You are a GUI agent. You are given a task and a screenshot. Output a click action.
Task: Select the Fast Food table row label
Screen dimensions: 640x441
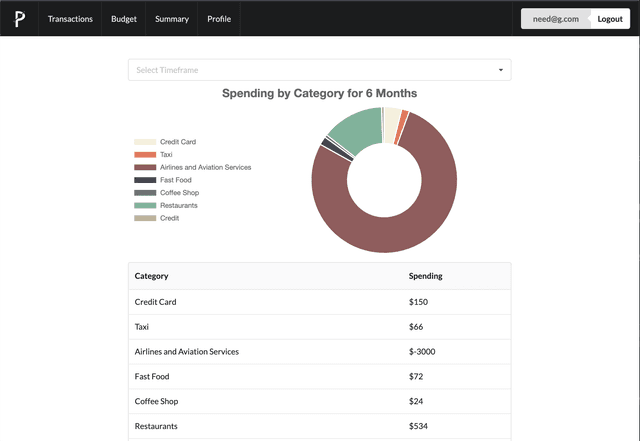152,376
